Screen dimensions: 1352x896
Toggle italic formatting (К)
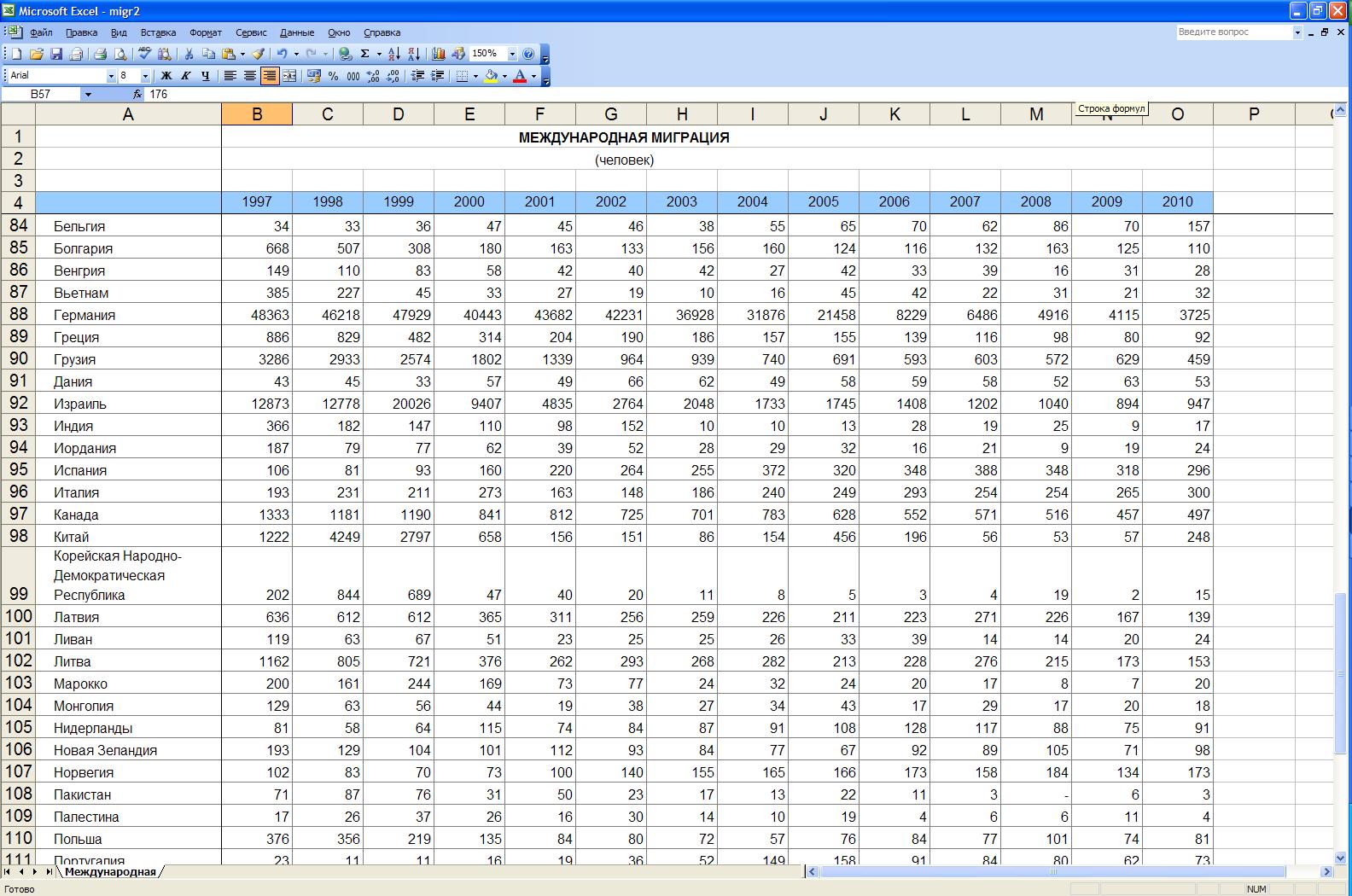(185, 76)
